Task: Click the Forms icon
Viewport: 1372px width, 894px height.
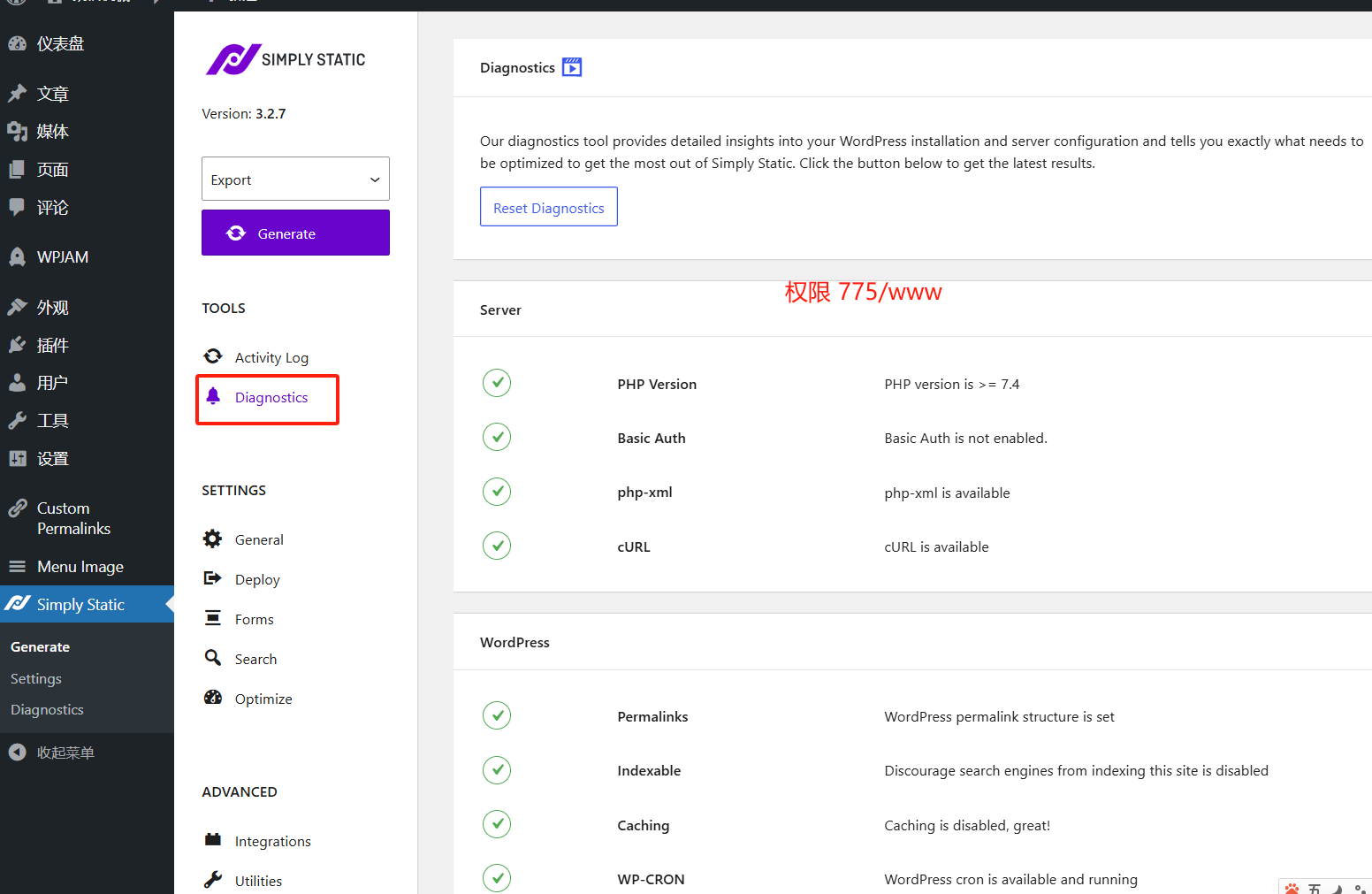Action: [213, 618]
